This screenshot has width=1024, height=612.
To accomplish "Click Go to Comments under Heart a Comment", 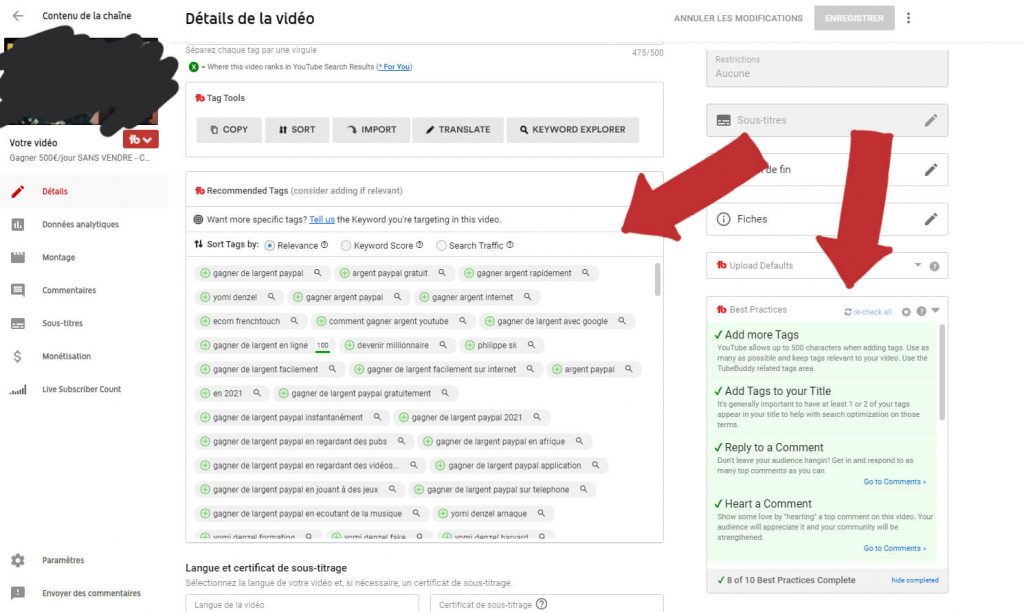I will (895, 548).
